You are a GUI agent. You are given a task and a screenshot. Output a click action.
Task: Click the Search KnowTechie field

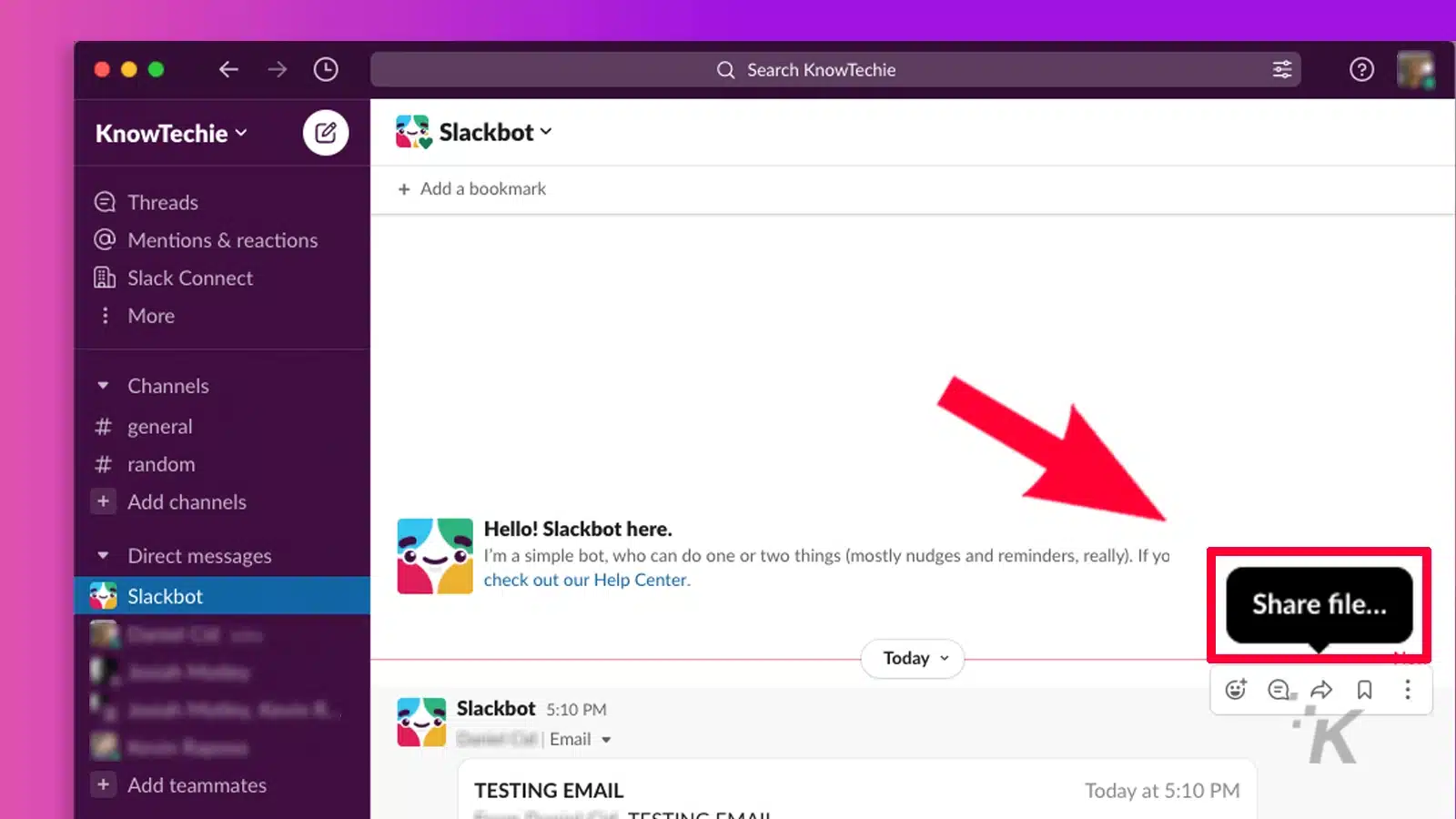pos(834,69)
